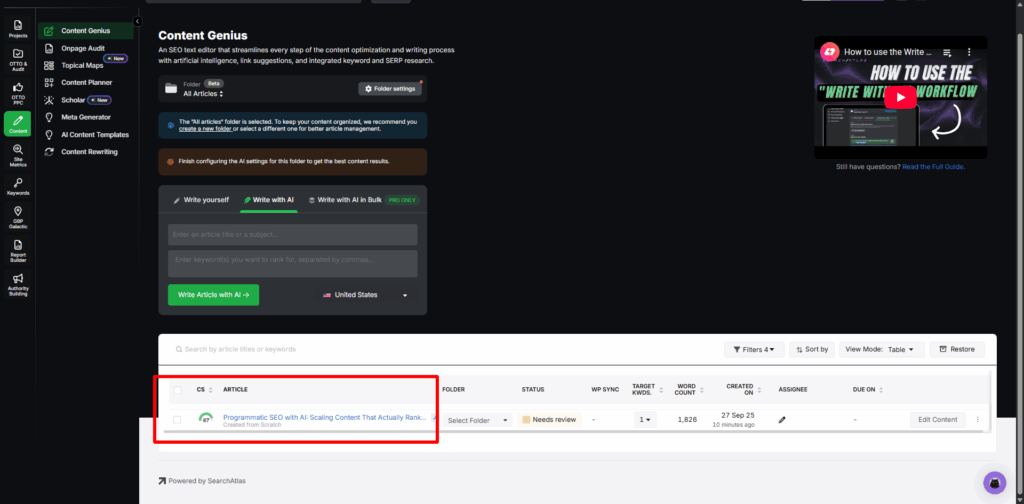Screen dimensions: 1024x504
Task: Open Scholar from the sidebar
Action: click(73, 100)
